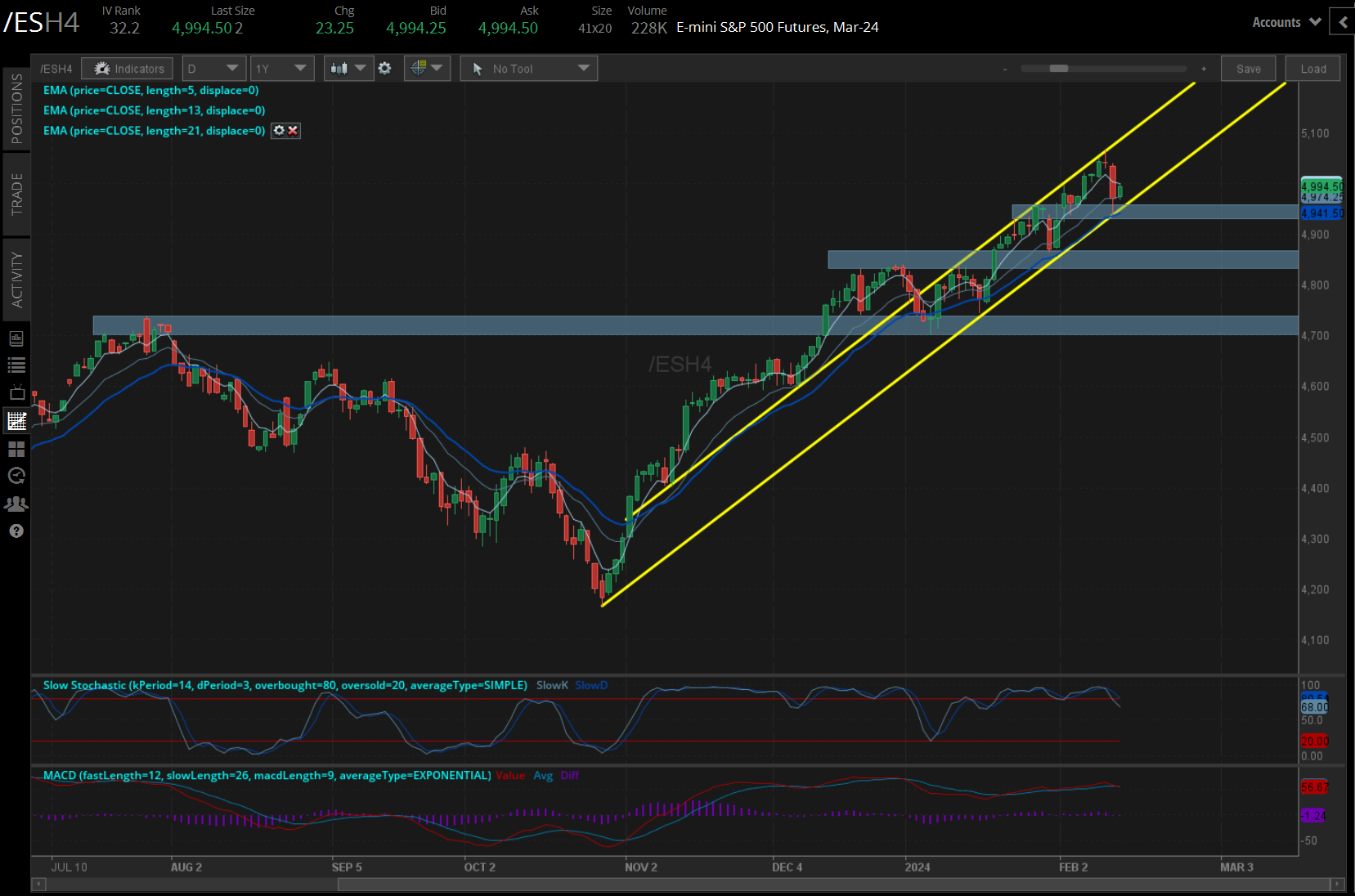
Task: Remove the 21-length EMA with red X
Action: click(x=293, y=131)
